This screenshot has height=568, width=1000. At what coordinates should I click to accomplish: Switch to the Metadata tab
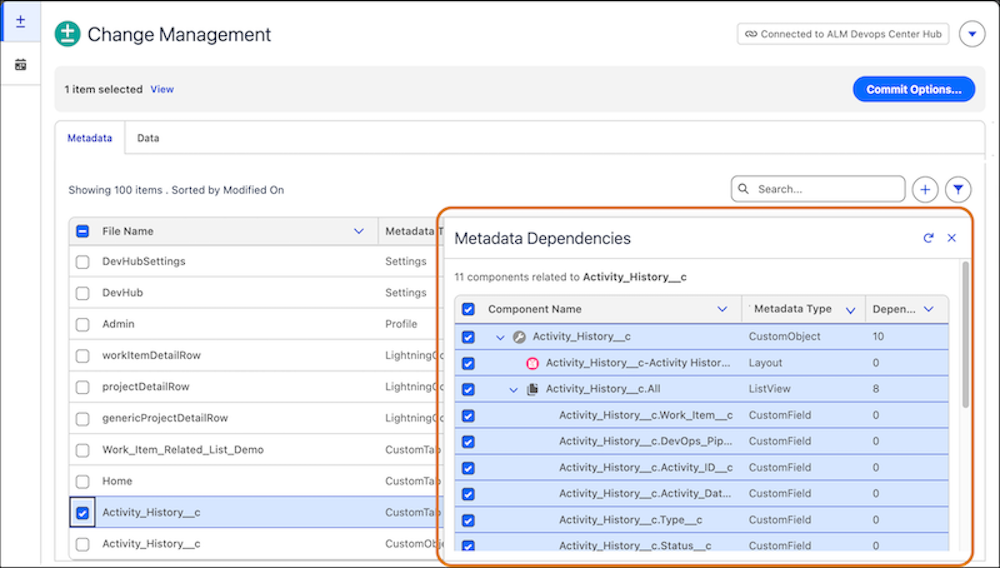90,138
